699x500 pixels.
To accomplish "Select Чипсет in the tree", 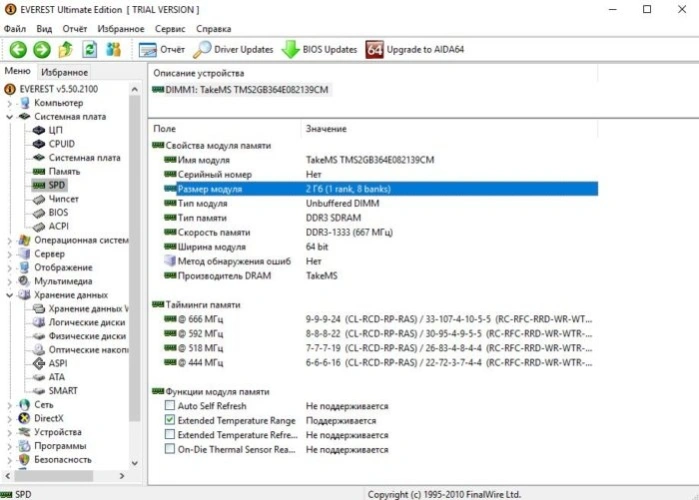I will [63, 199].
